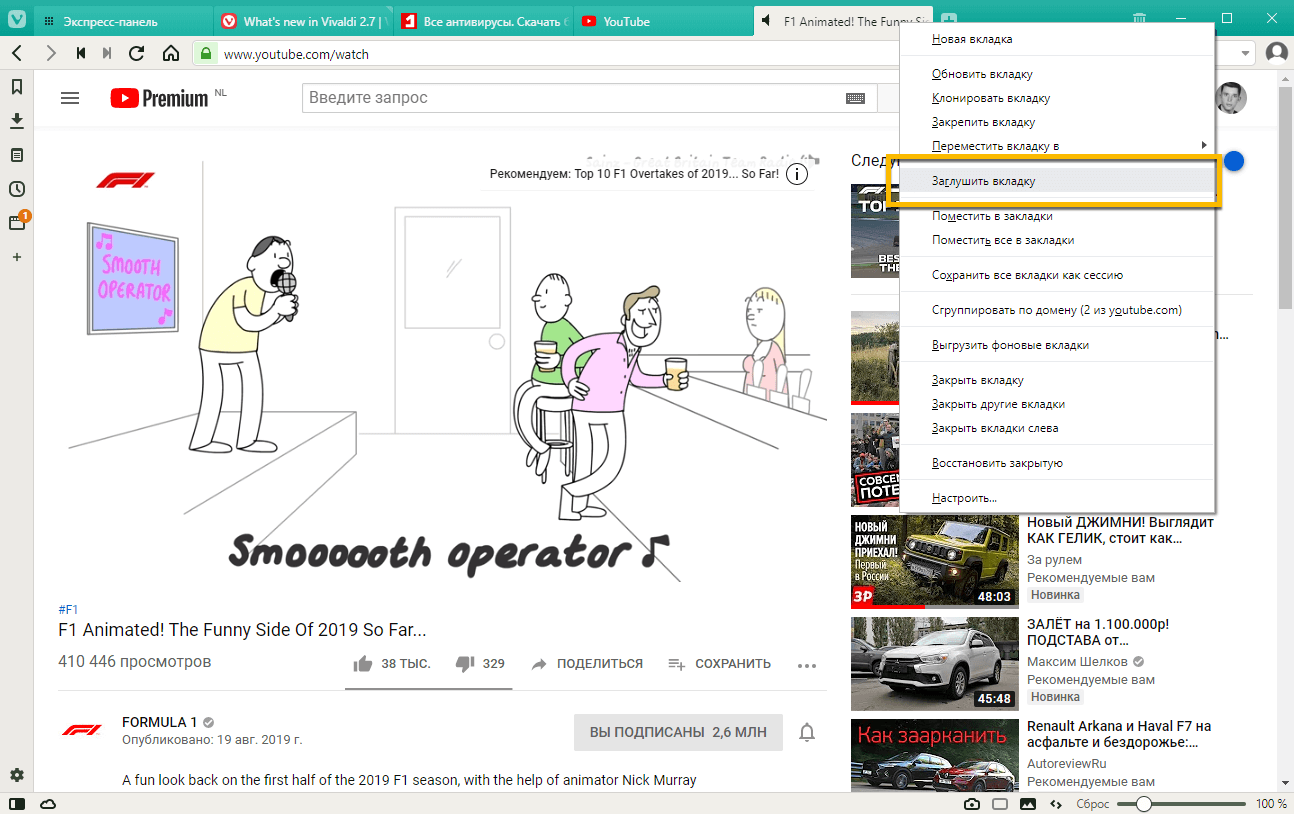The width and height of the screenshot is (1294, 814).
Task: Add a web panel with plus icon
Action: pyautogui.click(x=17, y=257)
